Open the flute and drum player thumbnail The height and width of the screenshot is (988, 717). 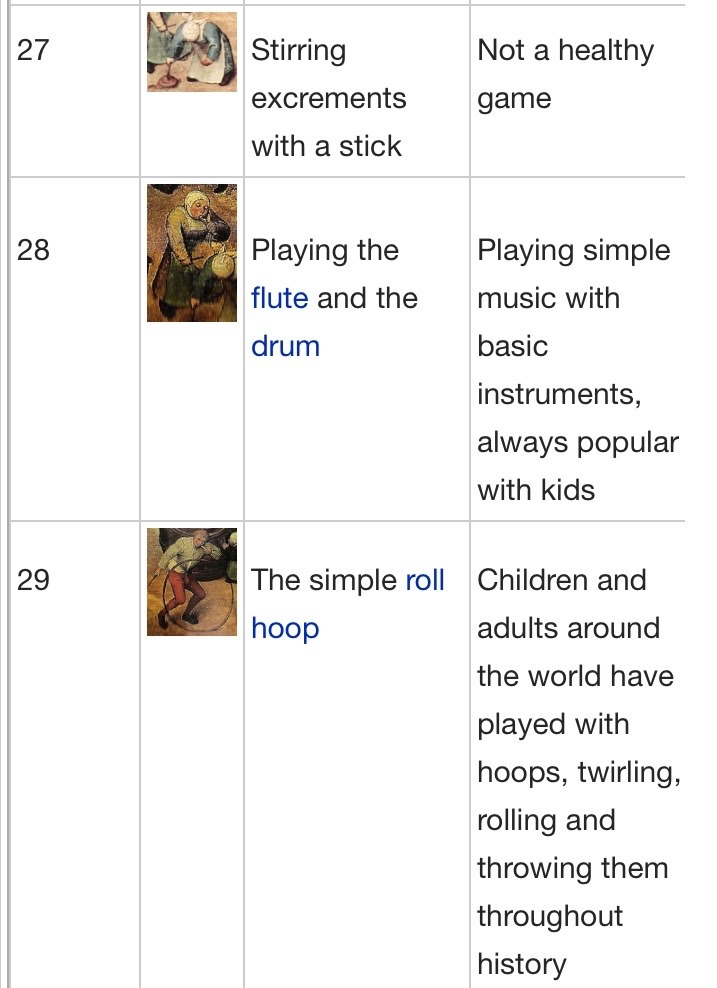click(192, 253)
